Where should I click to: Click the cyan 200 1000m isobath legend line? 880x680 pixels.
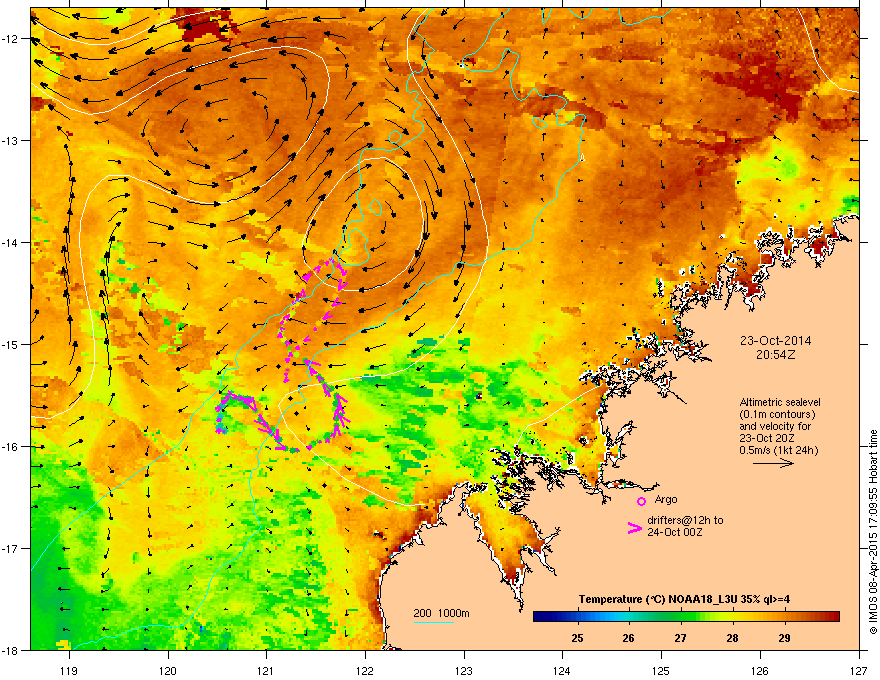coord(434,622)
